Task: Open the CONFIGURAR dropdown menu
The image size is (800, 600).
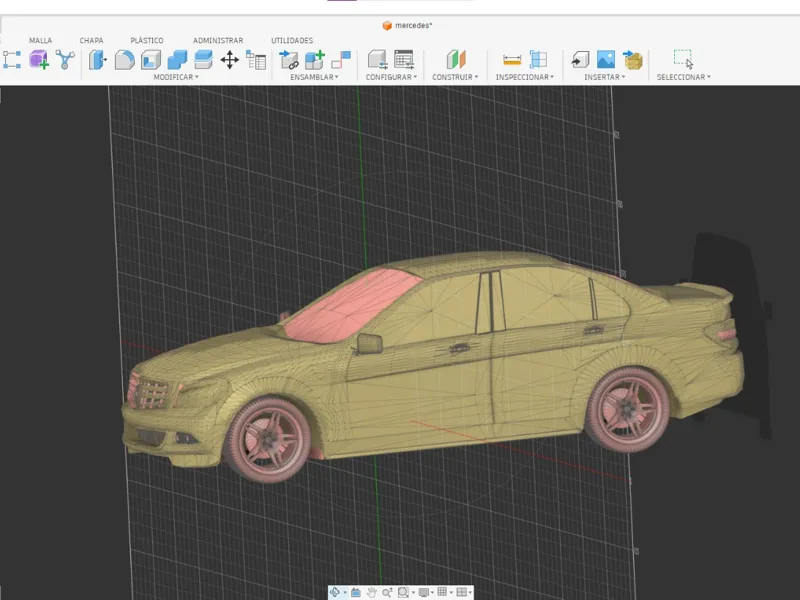Action: click(391, 77)
